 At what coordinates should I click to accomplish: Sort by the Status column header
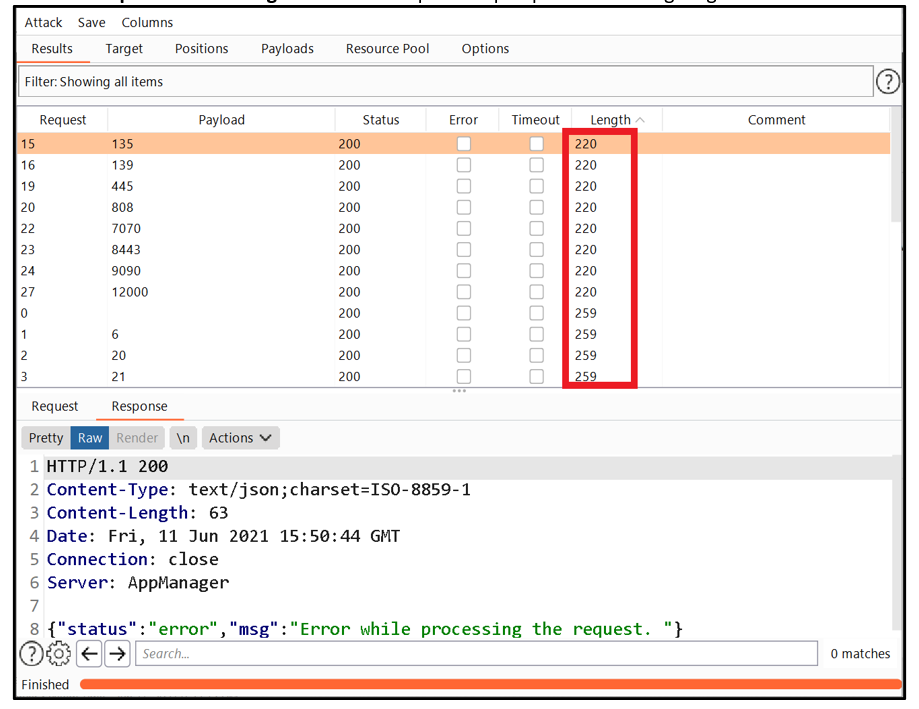coord(381,120)
